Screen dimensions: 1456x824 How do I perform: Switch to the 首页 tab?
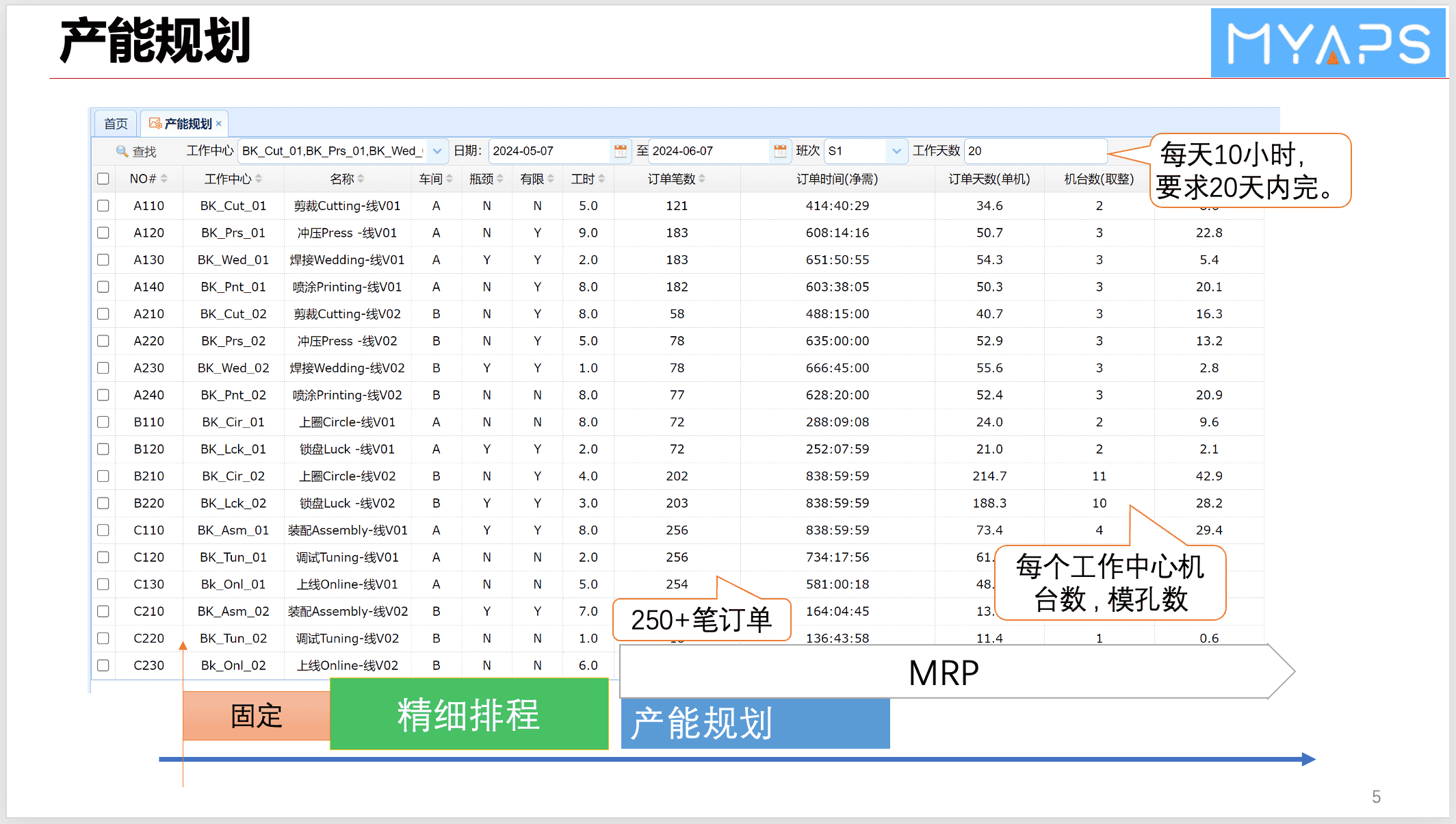[116, 124]
